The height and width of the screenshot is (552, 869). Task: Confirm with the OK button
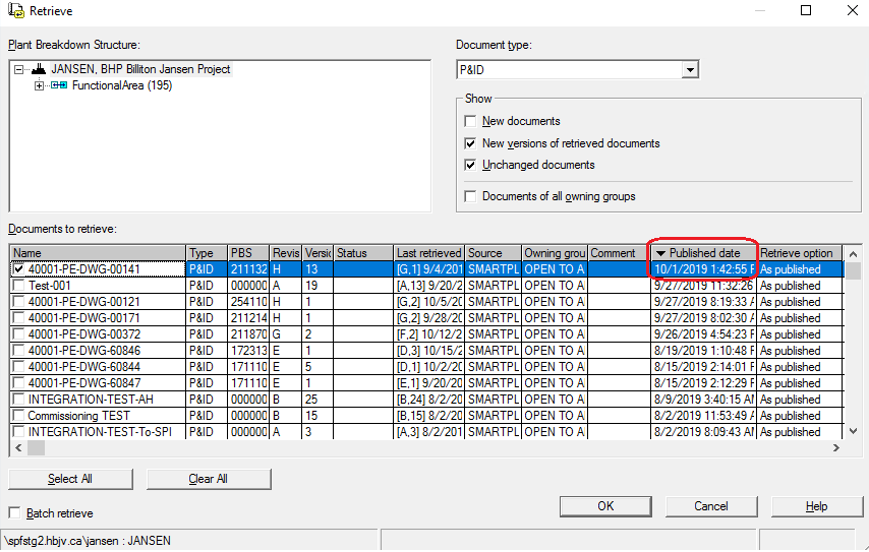tap(605, 506)
